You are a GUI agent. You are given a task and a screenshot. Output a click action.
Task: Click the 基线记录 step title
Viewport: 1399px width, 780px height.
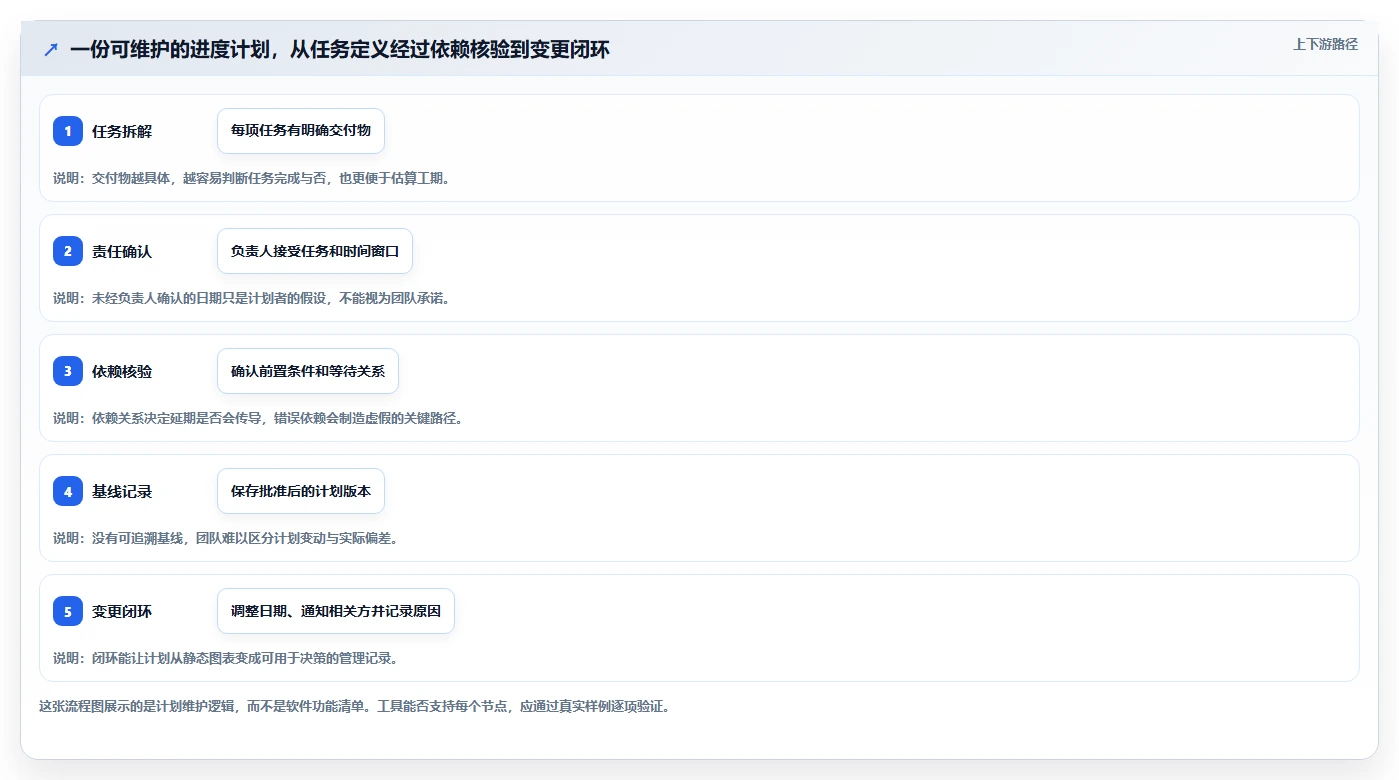[x=122, y=491]
